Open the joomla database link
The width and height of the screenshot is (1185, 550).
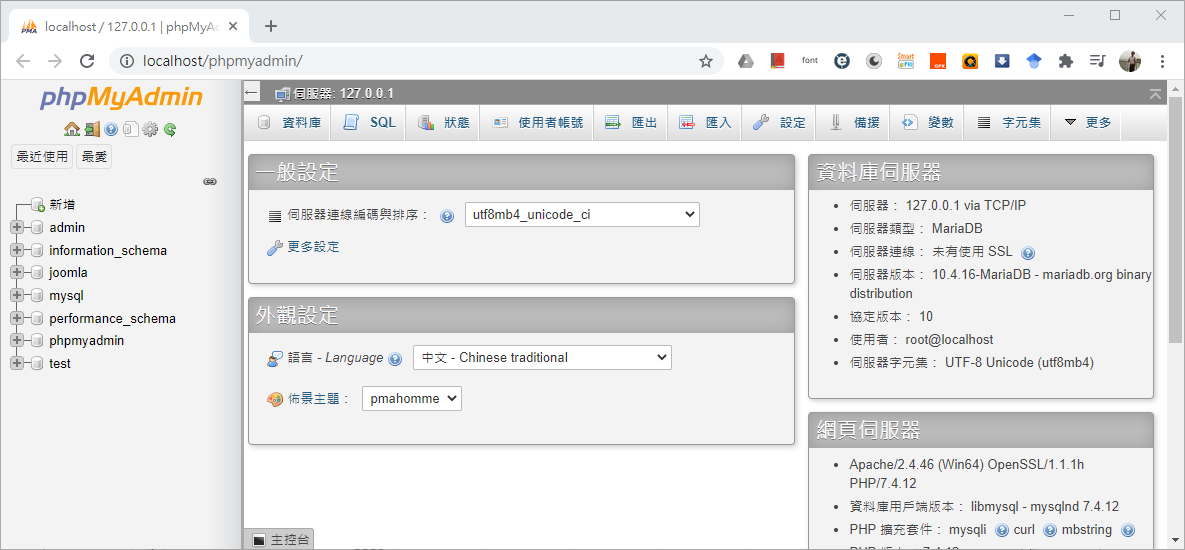point(69,273)
